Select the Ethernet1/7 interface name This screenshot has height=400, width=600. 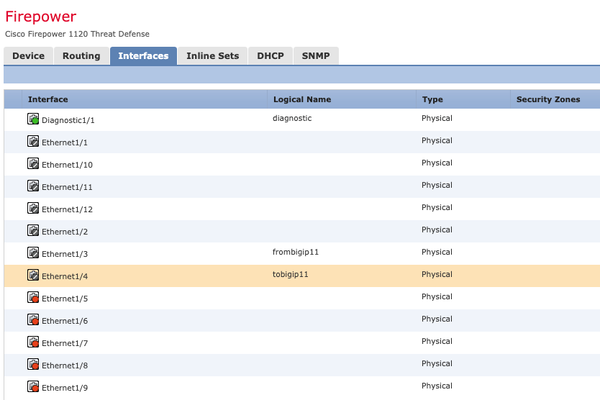tap(65, 343)
